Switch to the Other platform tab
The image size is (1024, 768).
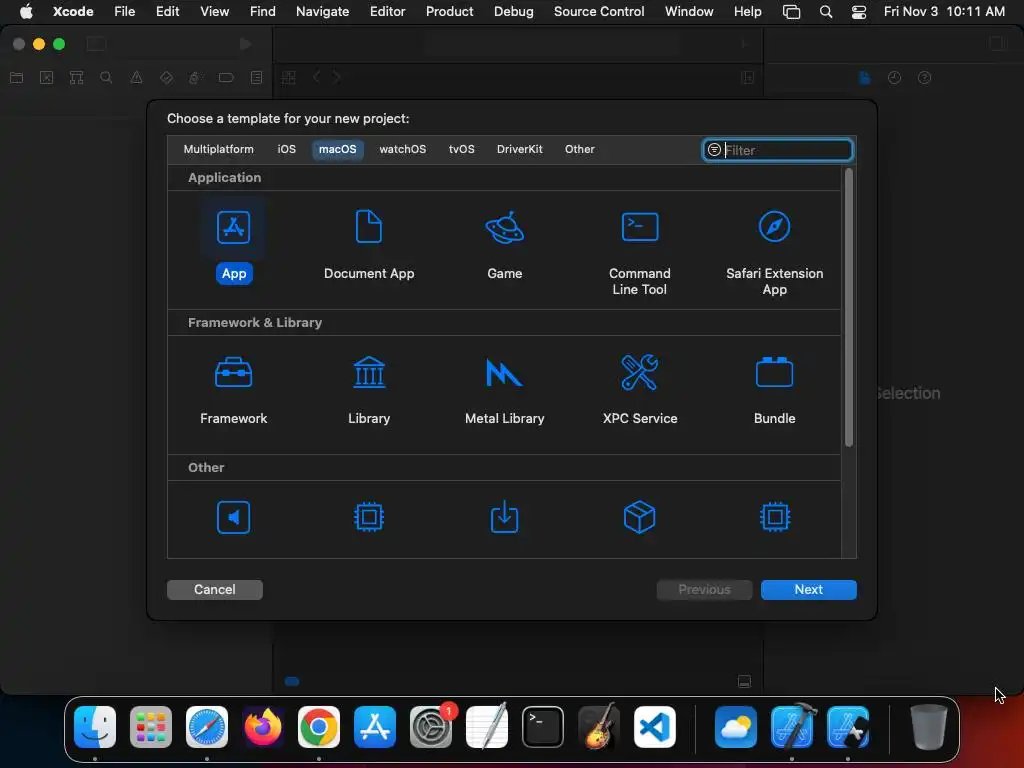tap(579, 149)
